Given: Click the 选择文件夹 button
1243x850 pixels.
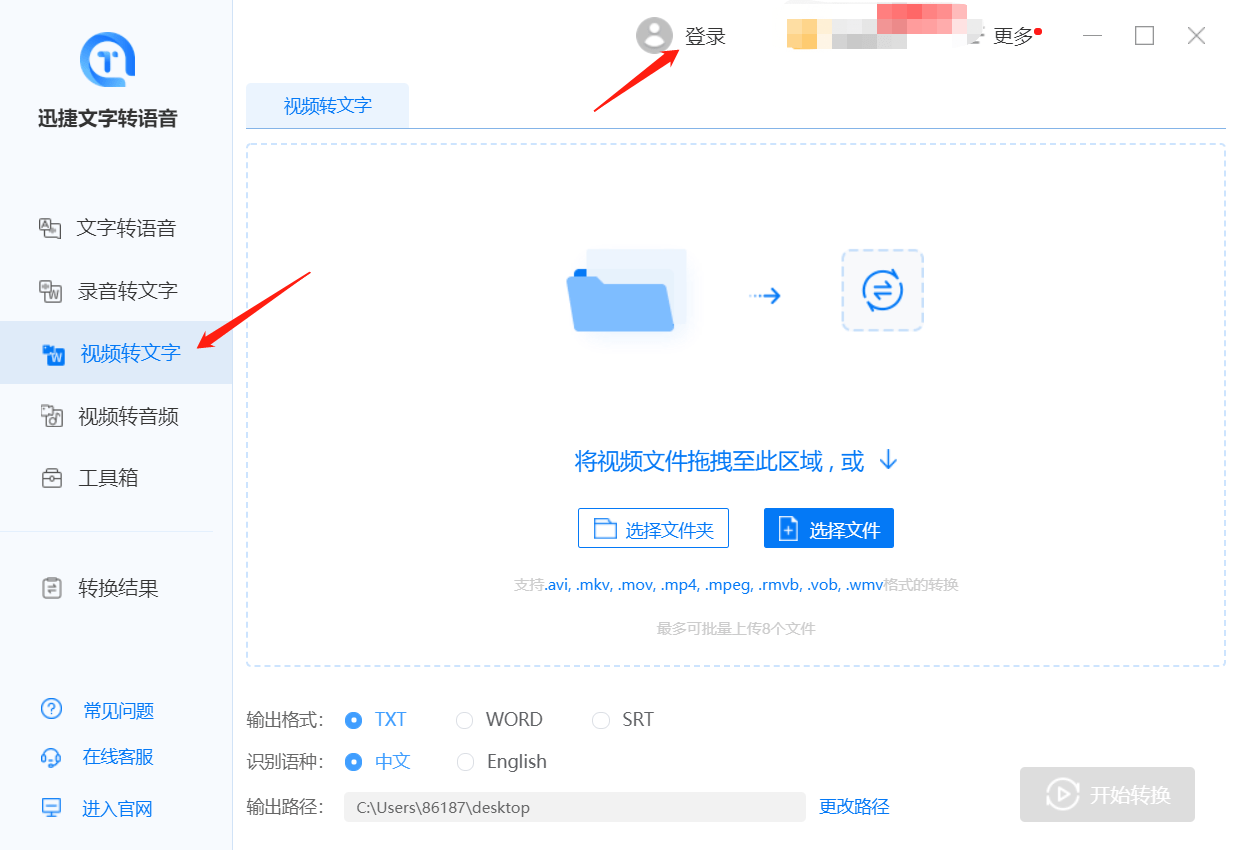Looking at the screenshot, I should pyautogui.click(x=653, y=529).
